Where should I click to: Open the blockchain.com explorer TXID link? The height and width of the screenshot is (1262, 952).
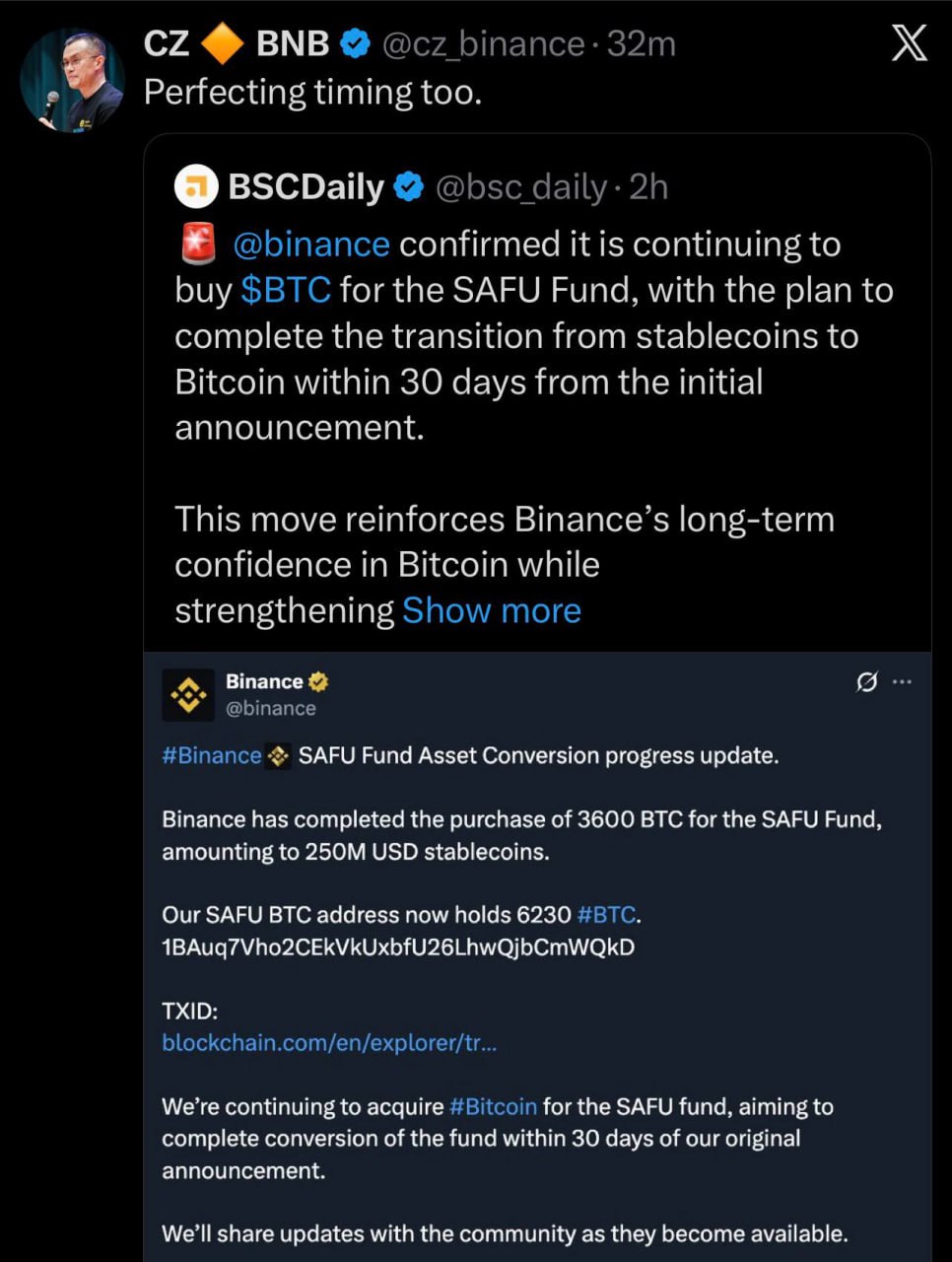pos(329,1042)
